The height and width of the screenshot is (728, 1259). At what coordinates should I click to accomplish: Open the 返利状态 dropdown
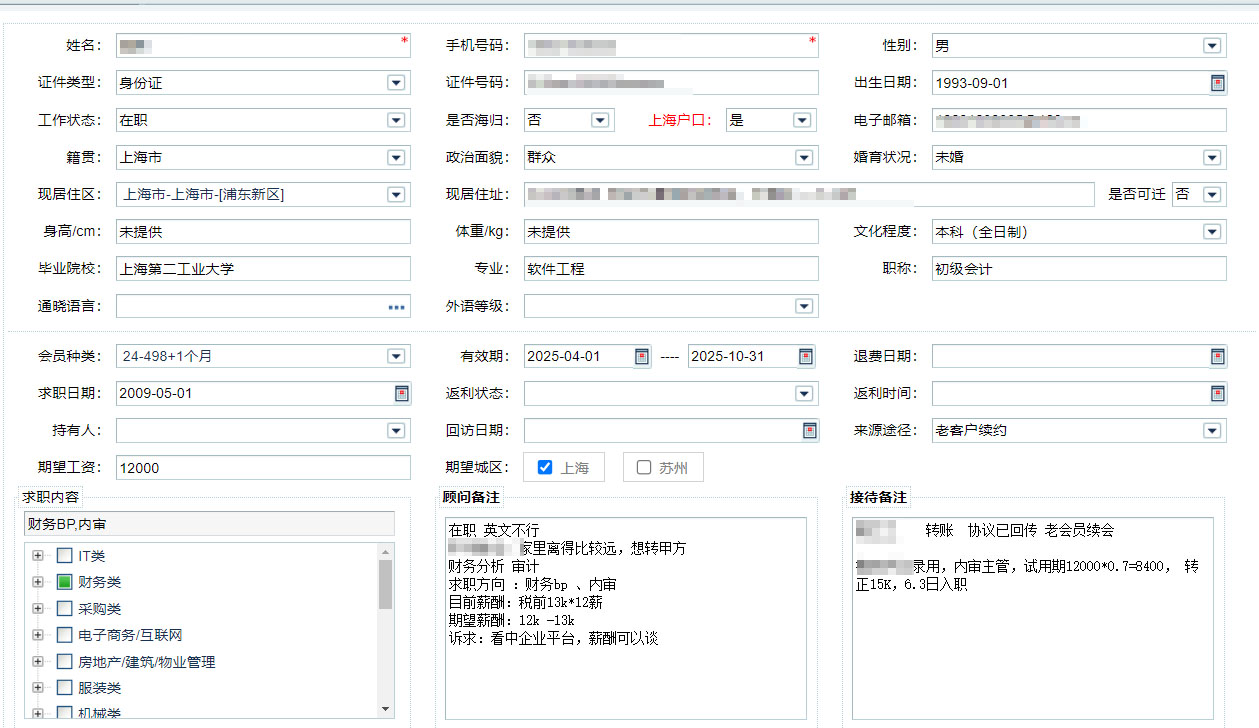pyautogui.click(x=804, y=393)
